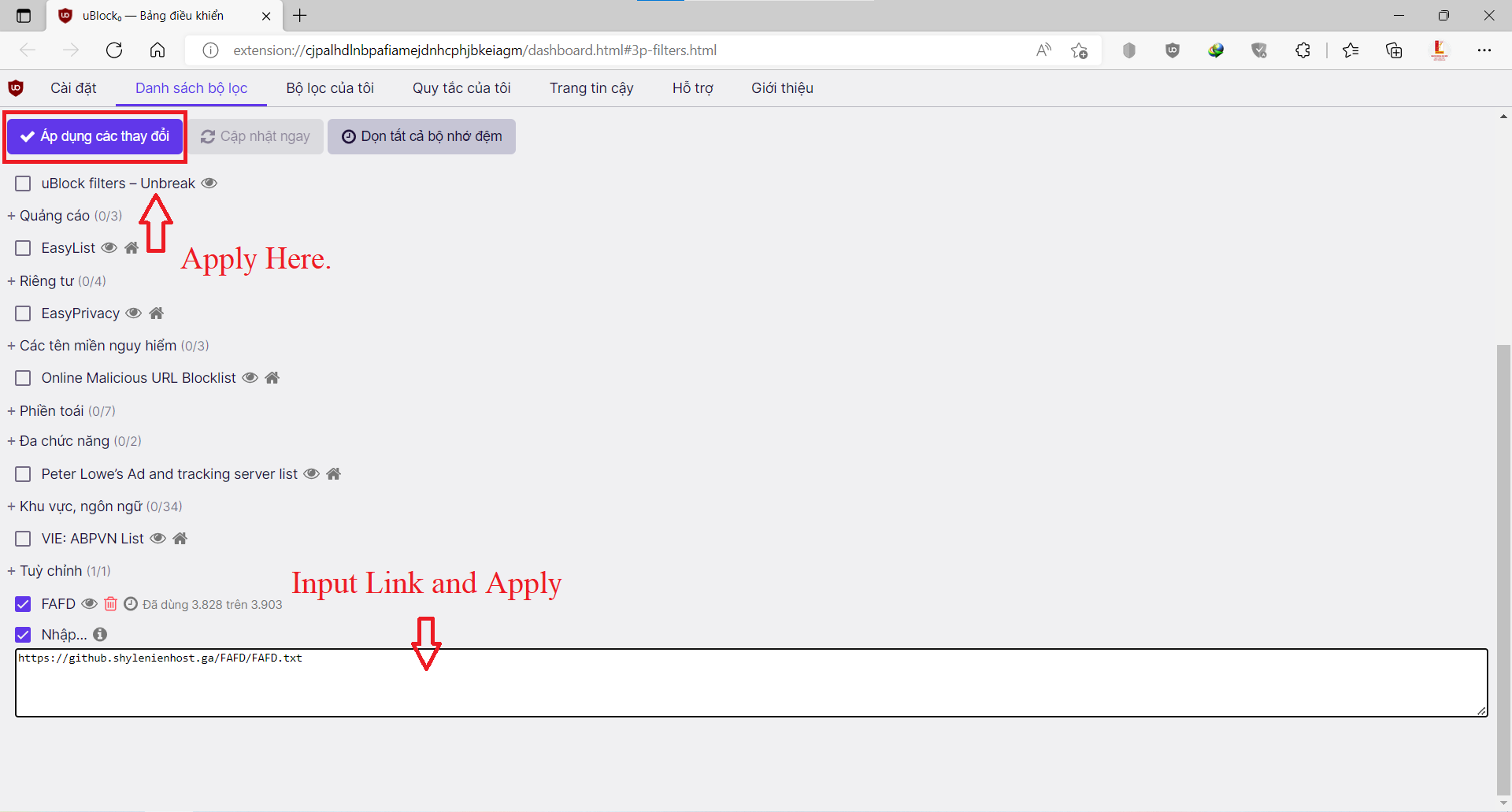Open the tab actions menu icon

24,16
